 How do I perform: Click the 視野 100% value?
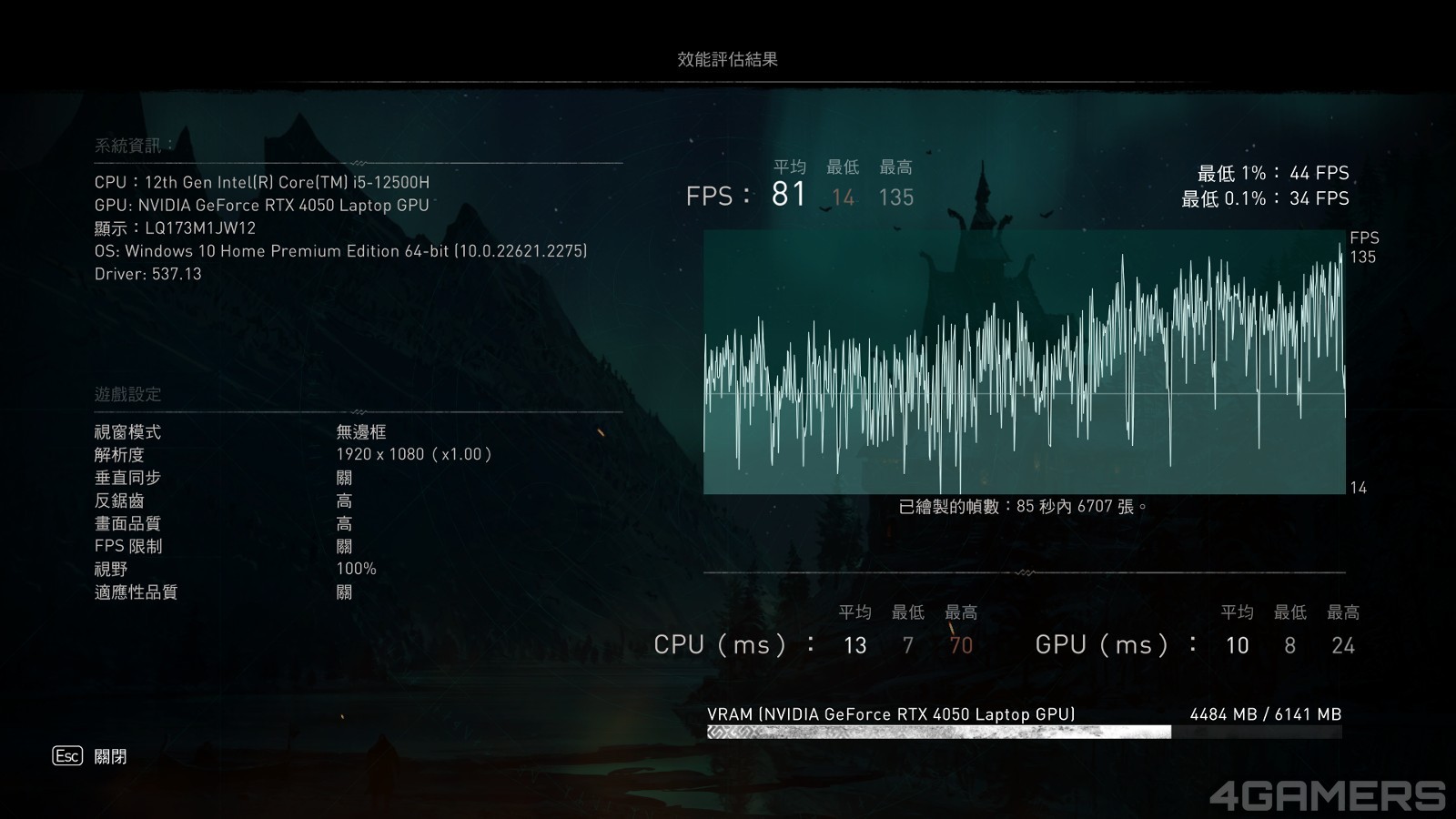[356, 568]
